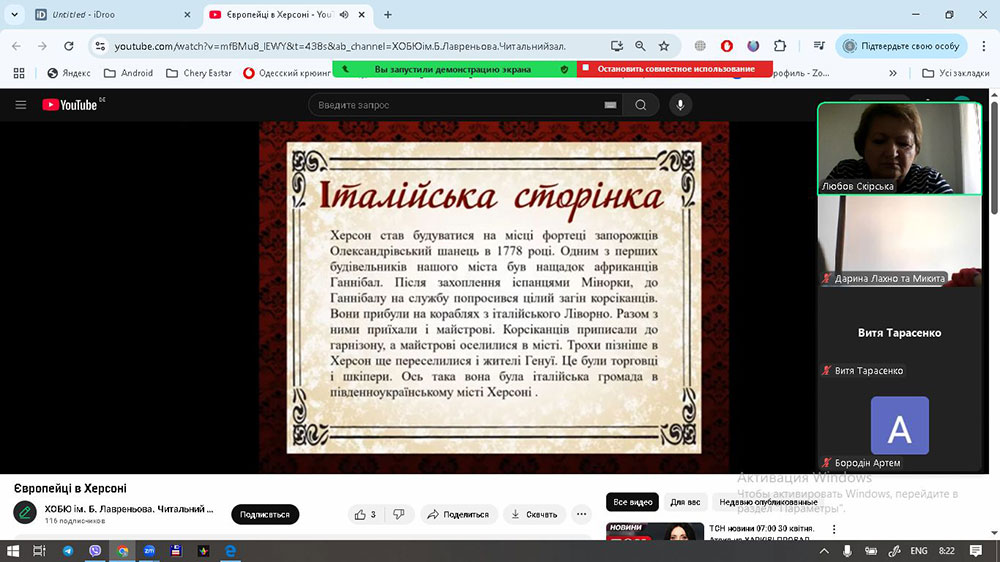Image resolution: width=1000 pixels, height=562 pixels.
Task: Switch to the Європейці в Херсоні tab
Action: click(x=277, y=15)
